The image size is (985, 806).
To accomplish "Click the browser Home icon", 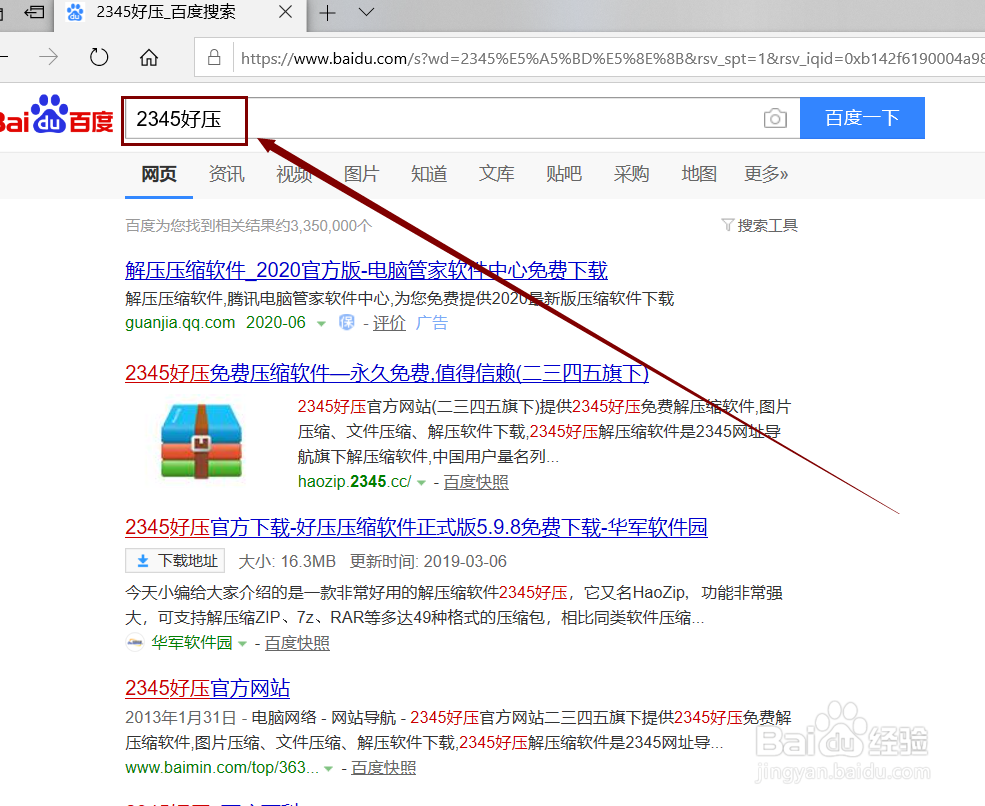I will click(148, 58).
